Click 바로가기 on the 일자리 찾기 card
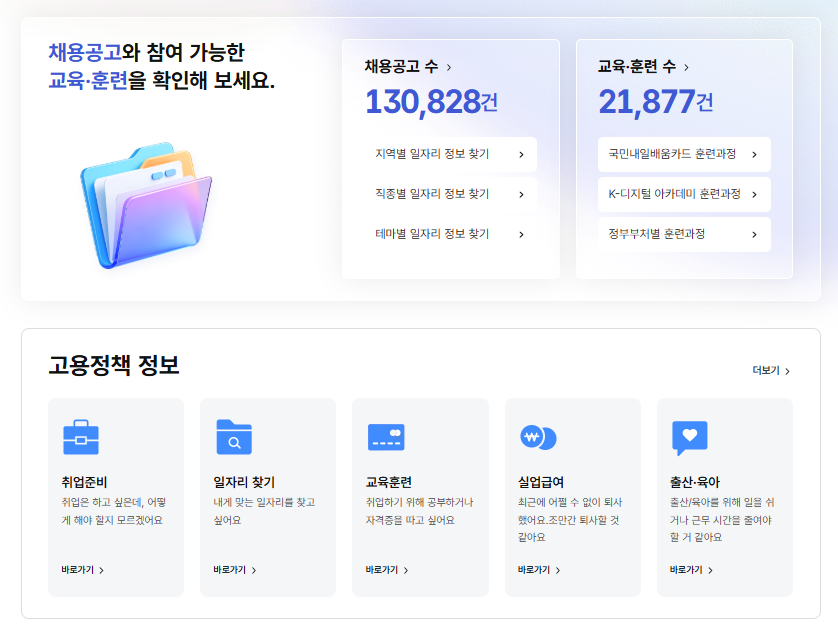This screenshot has height=633, width=838. click(x=235, y=570)
